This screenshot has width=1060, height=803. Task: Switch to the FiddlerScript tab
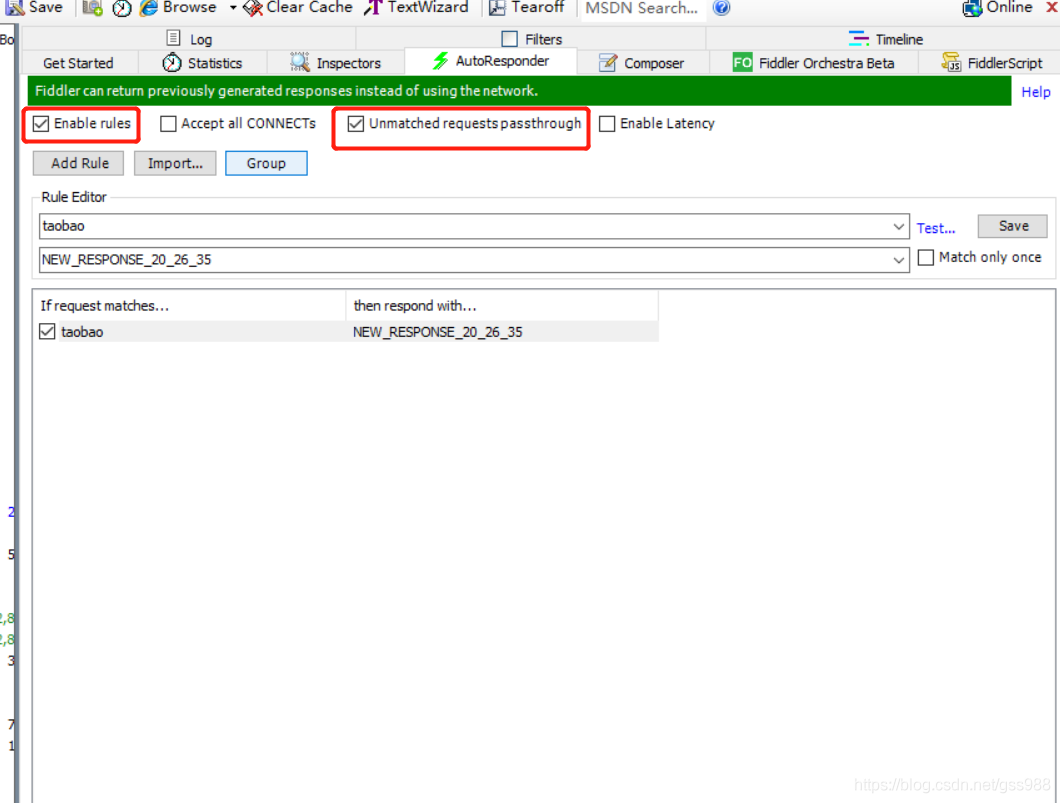[x=992, y=63]
